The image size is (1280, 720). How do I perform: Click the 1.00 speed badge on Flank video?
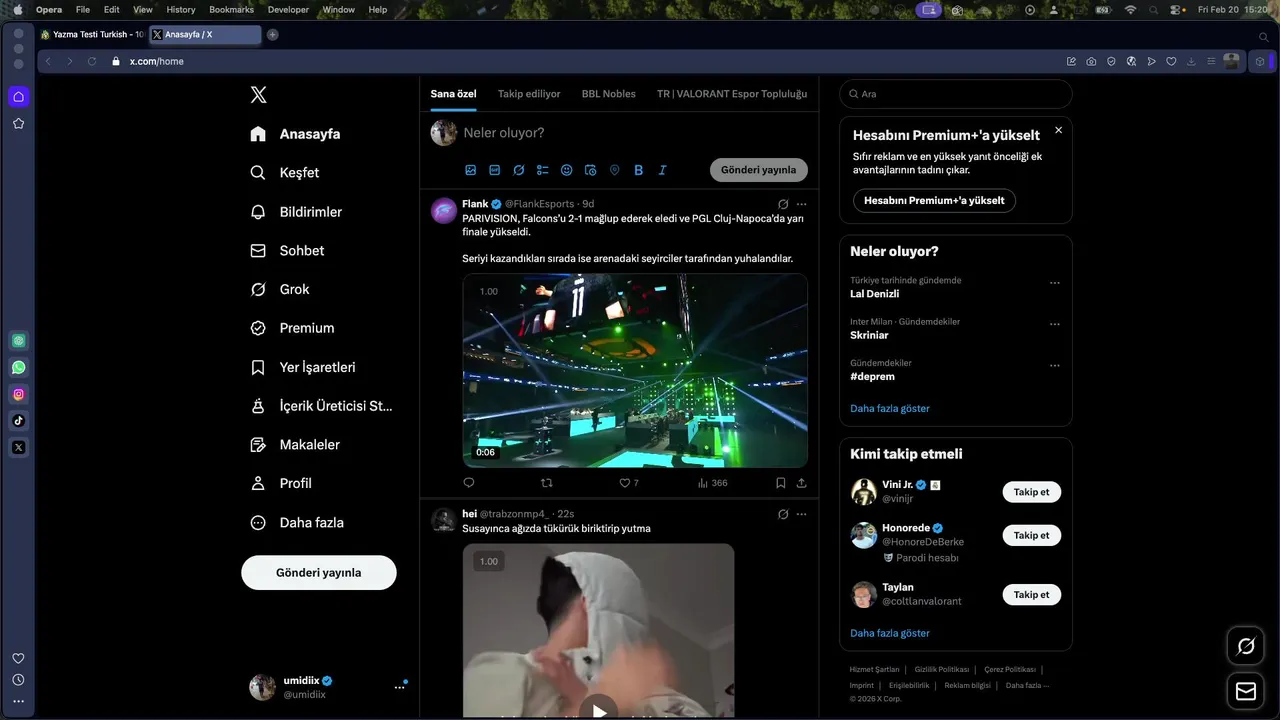(488, 291)
